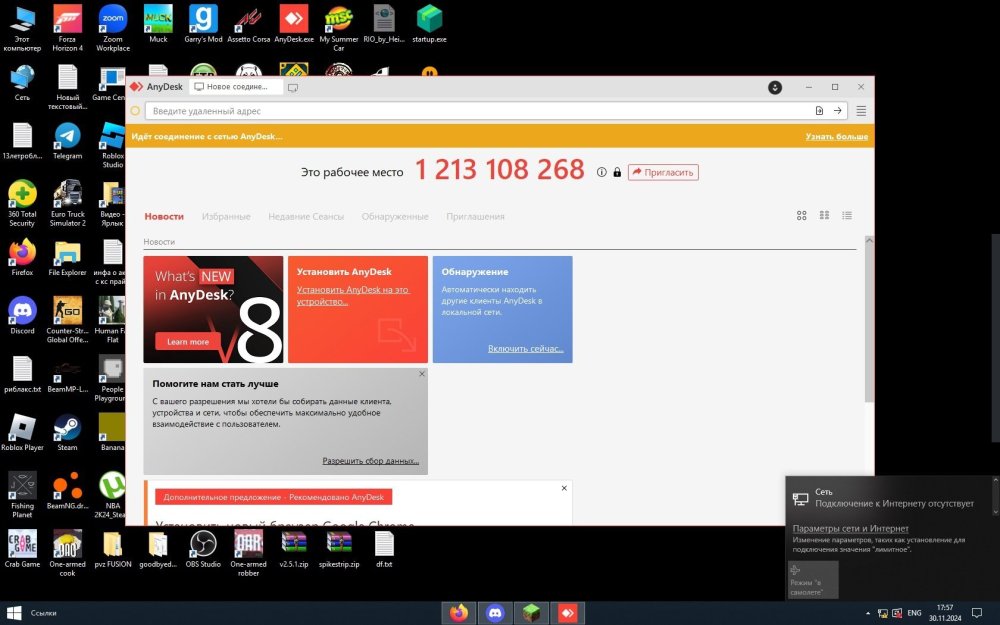Select AnyDesk.exe desktop icon
Image resolution: width=1000 pixels, height=625 pixels.
(x=294, y=24)
